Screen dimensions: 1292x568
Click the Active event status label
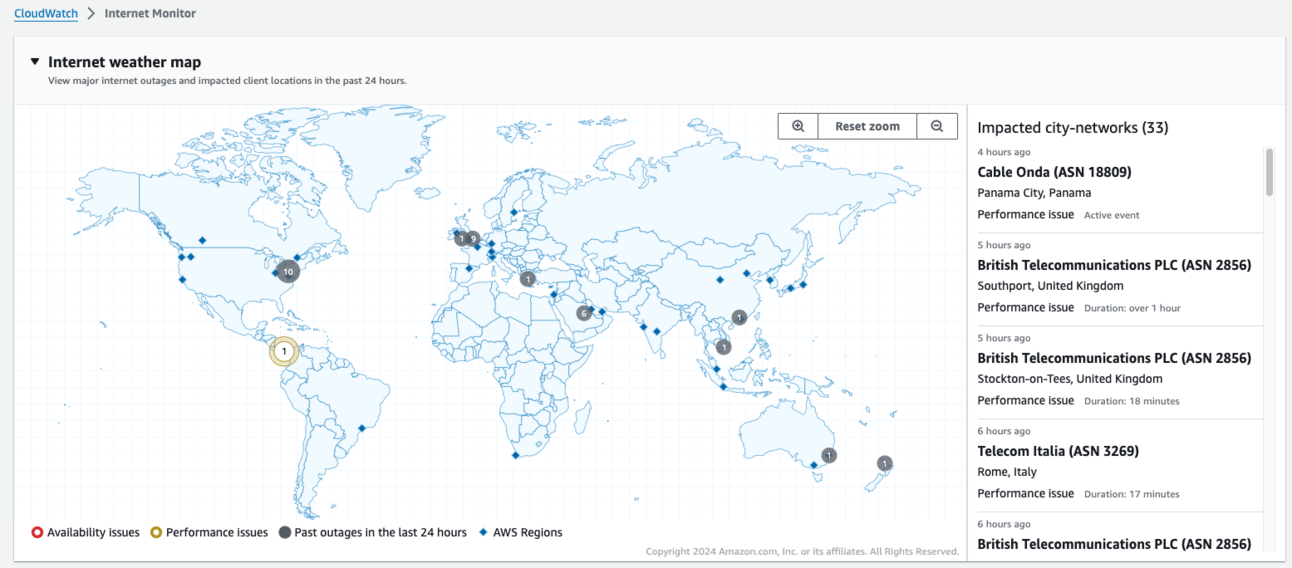1111,215
